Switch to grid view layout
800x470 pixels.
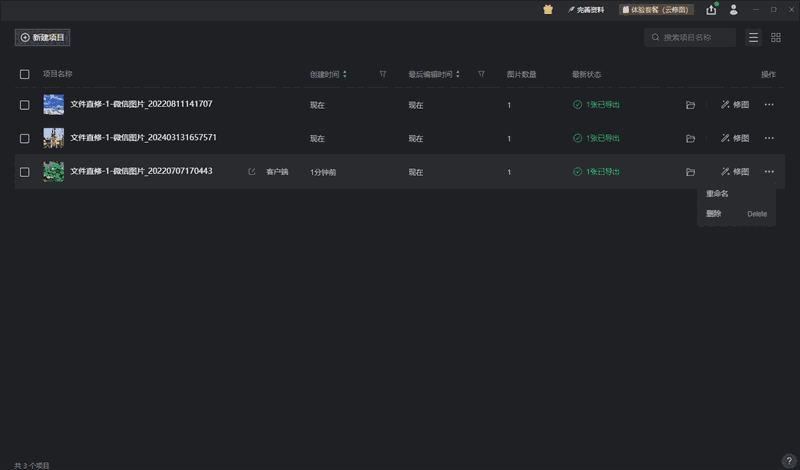[776, 37]
